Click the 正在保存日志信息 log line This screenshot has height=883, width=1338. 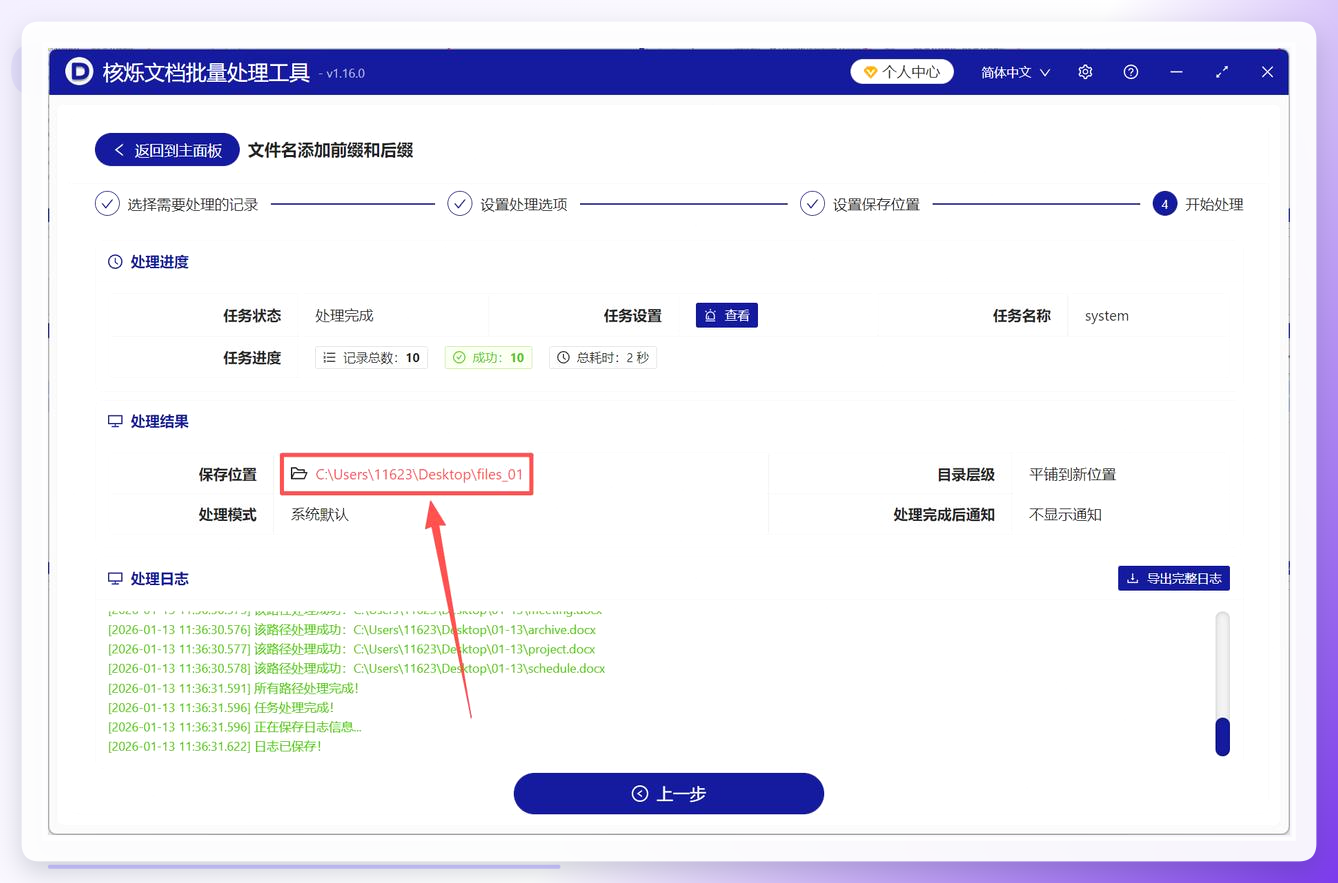click(x=235, y=727)
